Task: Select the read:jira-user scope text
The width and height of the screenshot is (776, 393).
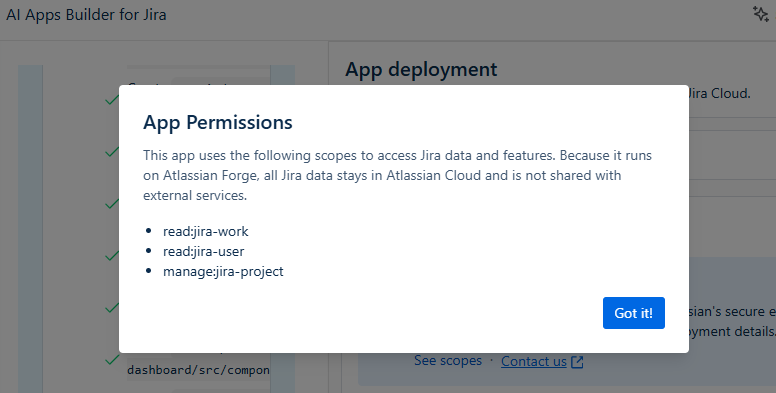Action: click(203, 251)
